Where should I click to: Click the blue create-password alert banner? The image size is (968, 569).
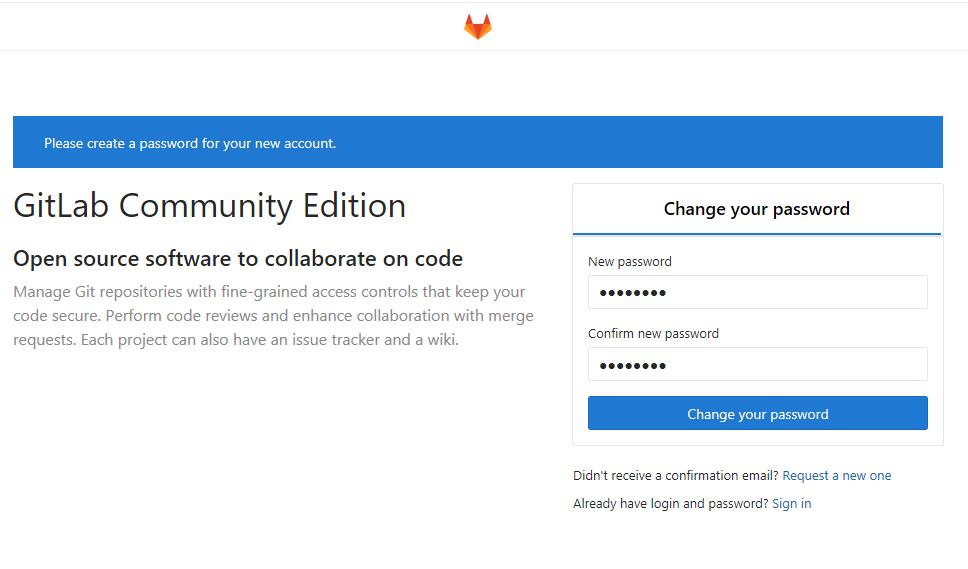pyautogui.click(x=478, y=142)
